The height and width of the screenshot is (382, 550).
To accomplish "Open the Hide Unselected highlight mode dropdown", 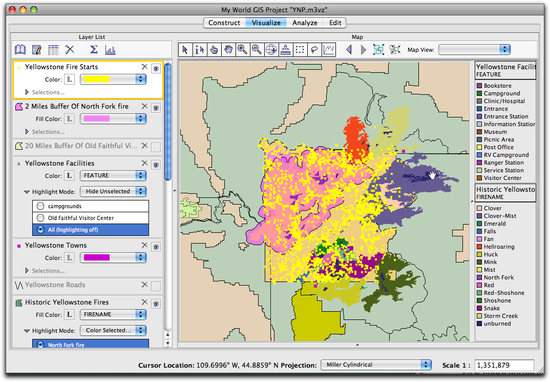I will click(x=113, y=192).
